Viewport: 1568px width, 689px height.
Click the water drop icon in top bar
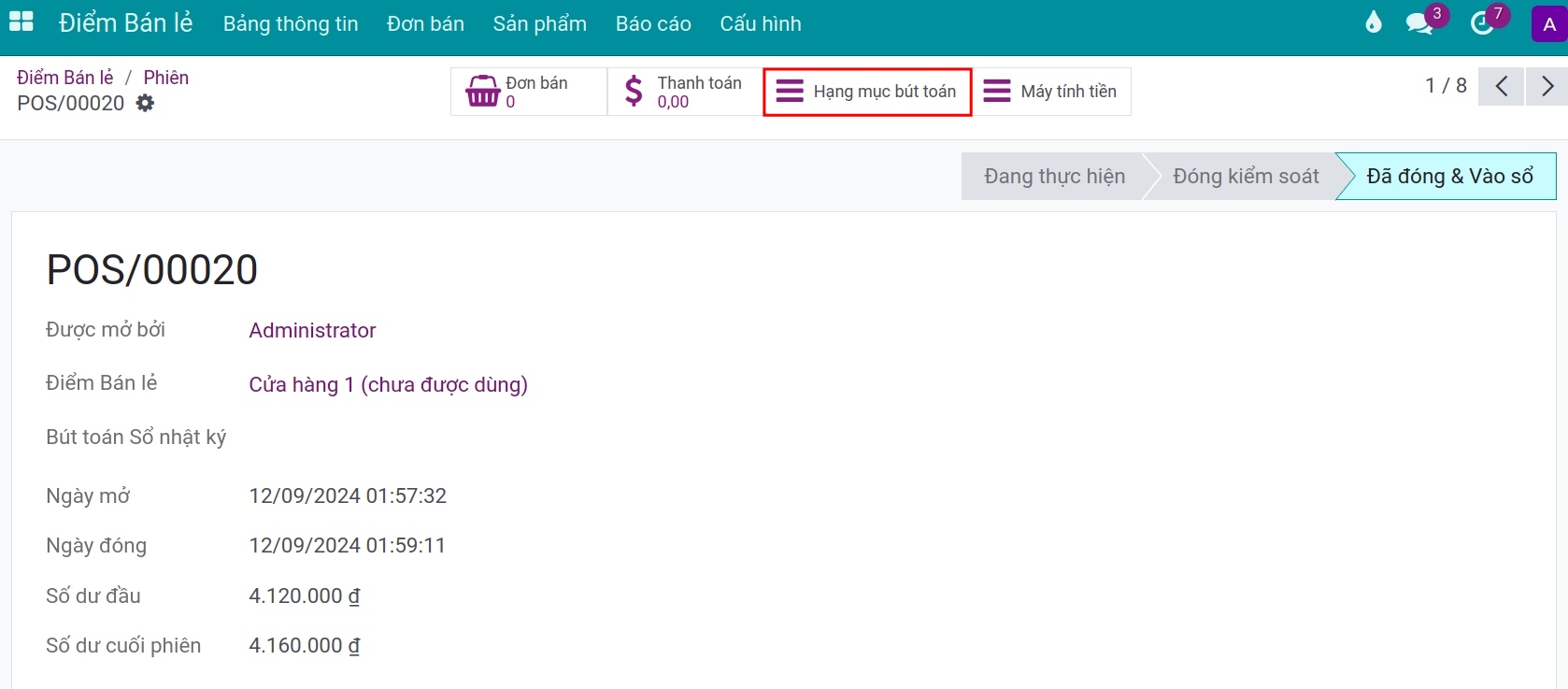(1373, 22)
